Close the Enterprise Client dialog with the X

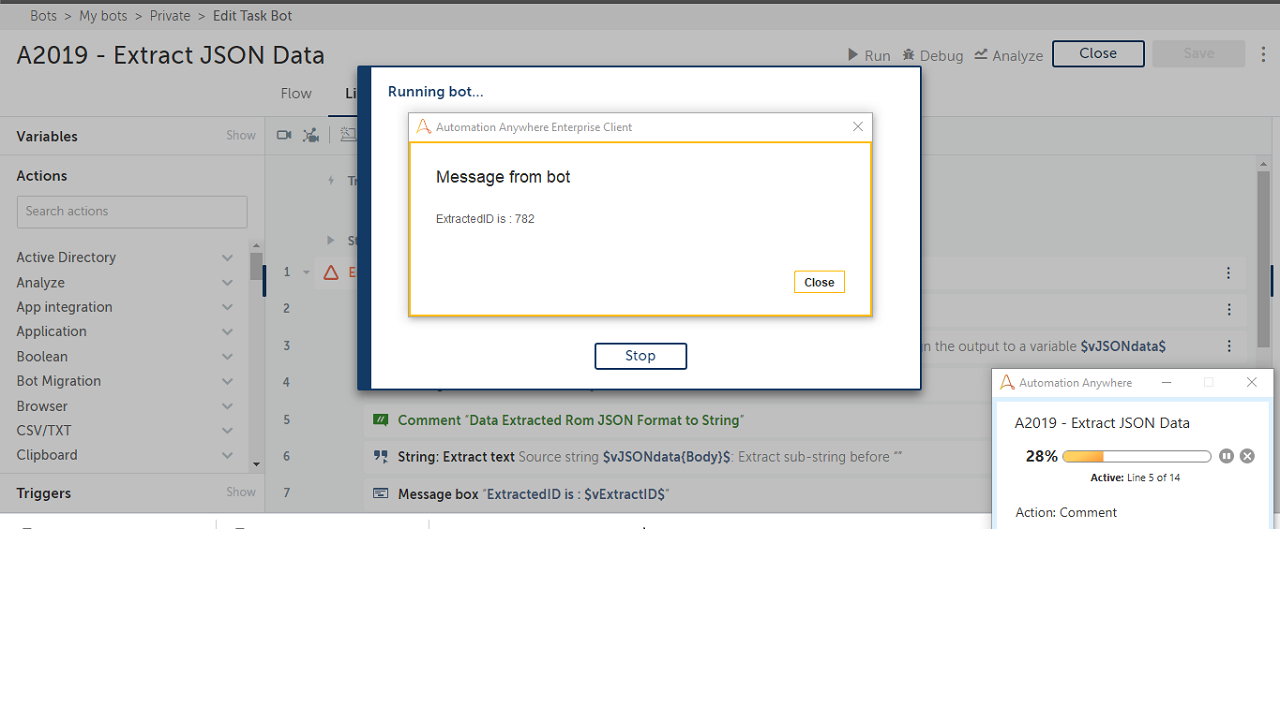(x=857, y=127)
